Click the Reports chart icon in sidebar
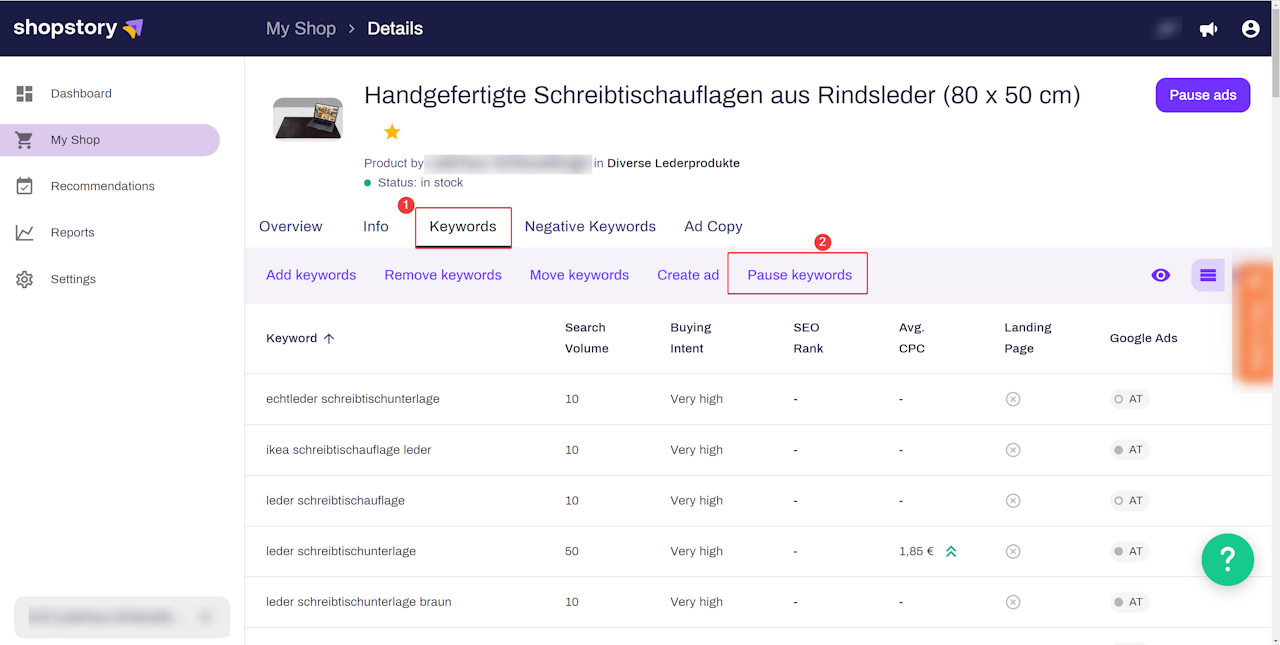This screenshot has width=1280, height=645. (x=25, y=233)
